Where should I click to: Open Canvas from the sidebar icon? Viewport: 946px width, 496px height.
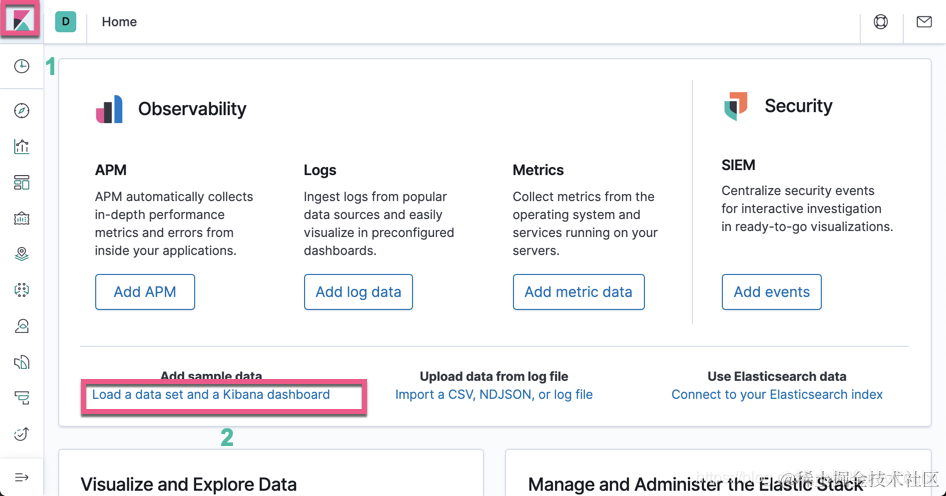21,219
